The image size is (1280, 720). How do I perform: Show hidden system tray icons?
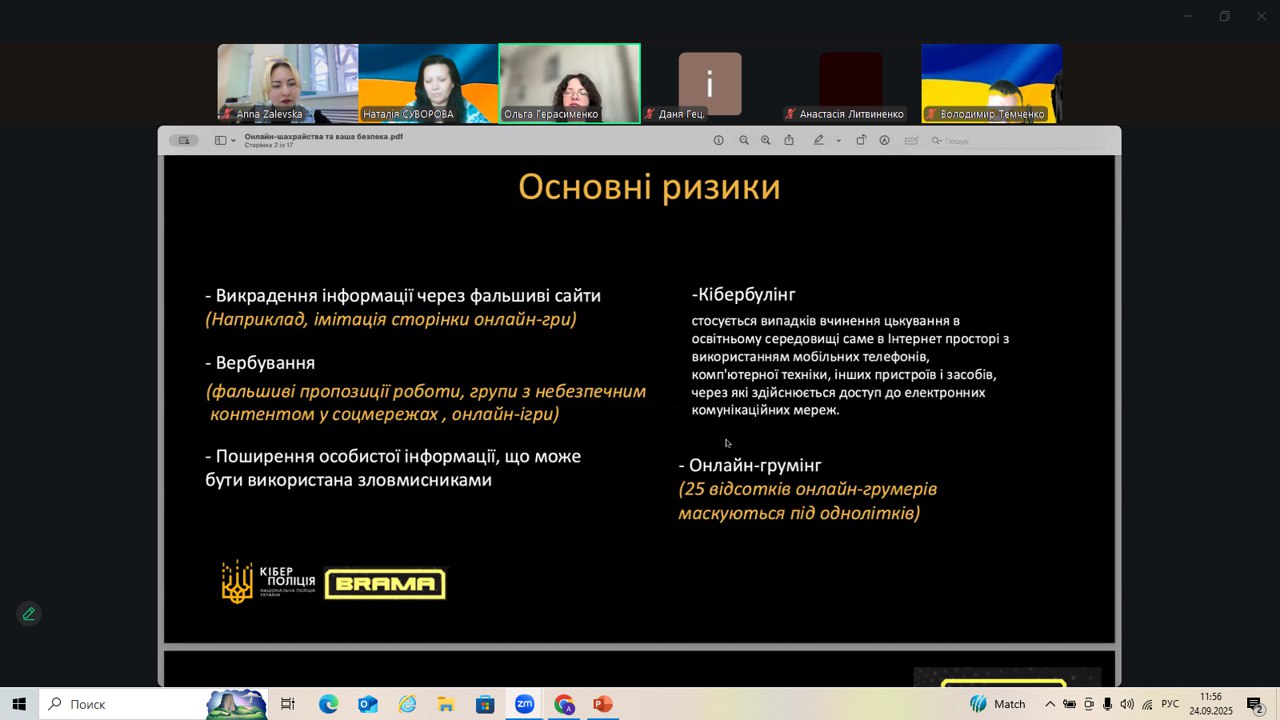tap(1049, 704)
